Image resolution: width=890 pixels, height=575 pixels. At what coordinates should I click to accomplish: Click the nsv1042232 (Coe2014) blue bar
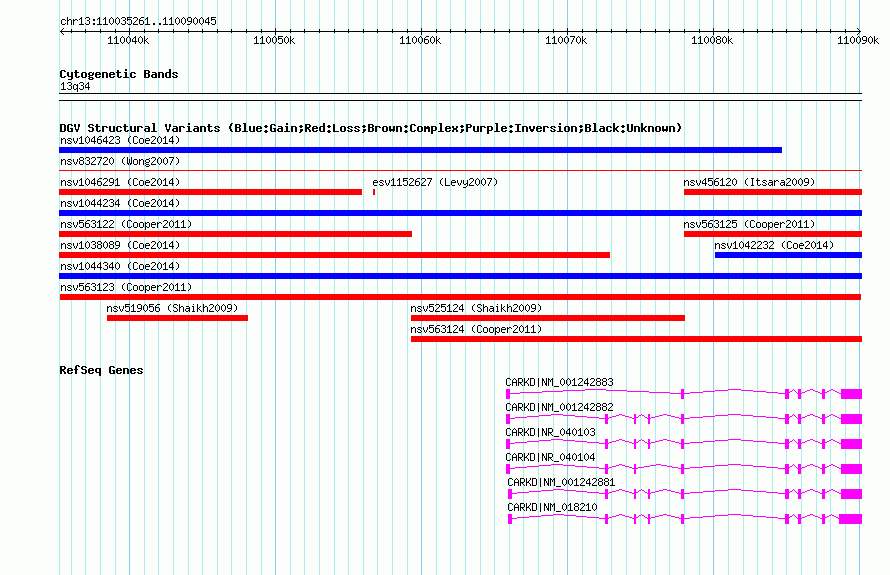(x=788, y=255)
